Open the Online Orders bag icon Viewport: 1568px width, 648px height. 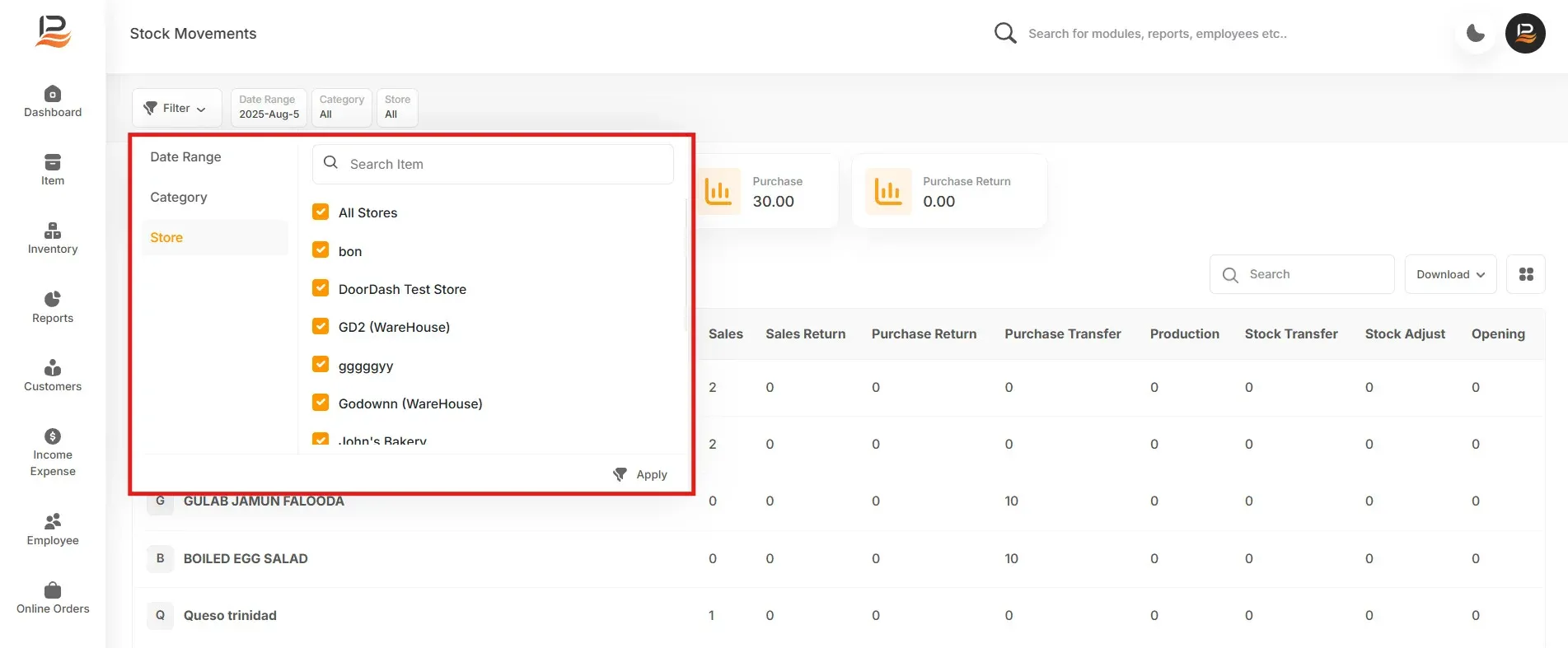pos(53,590)
